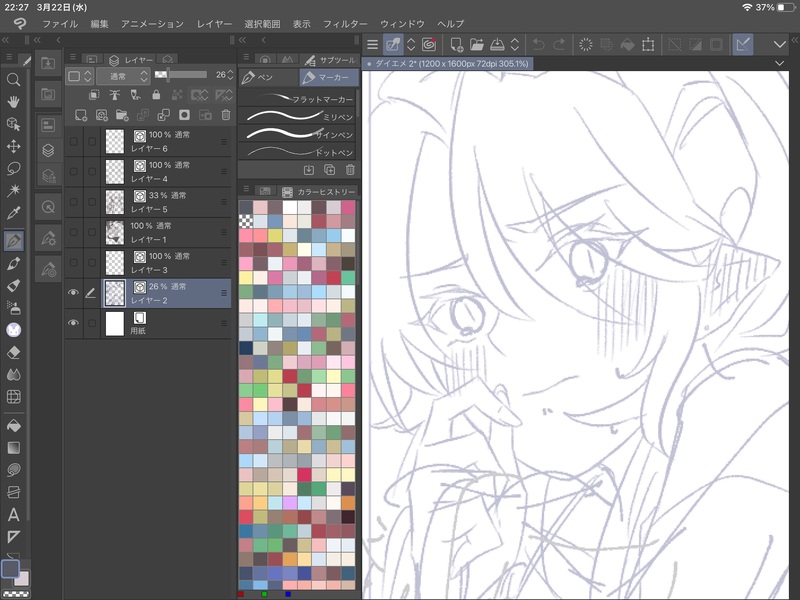
Task: Select the Airbrush tool
Action: click(14, 308)
